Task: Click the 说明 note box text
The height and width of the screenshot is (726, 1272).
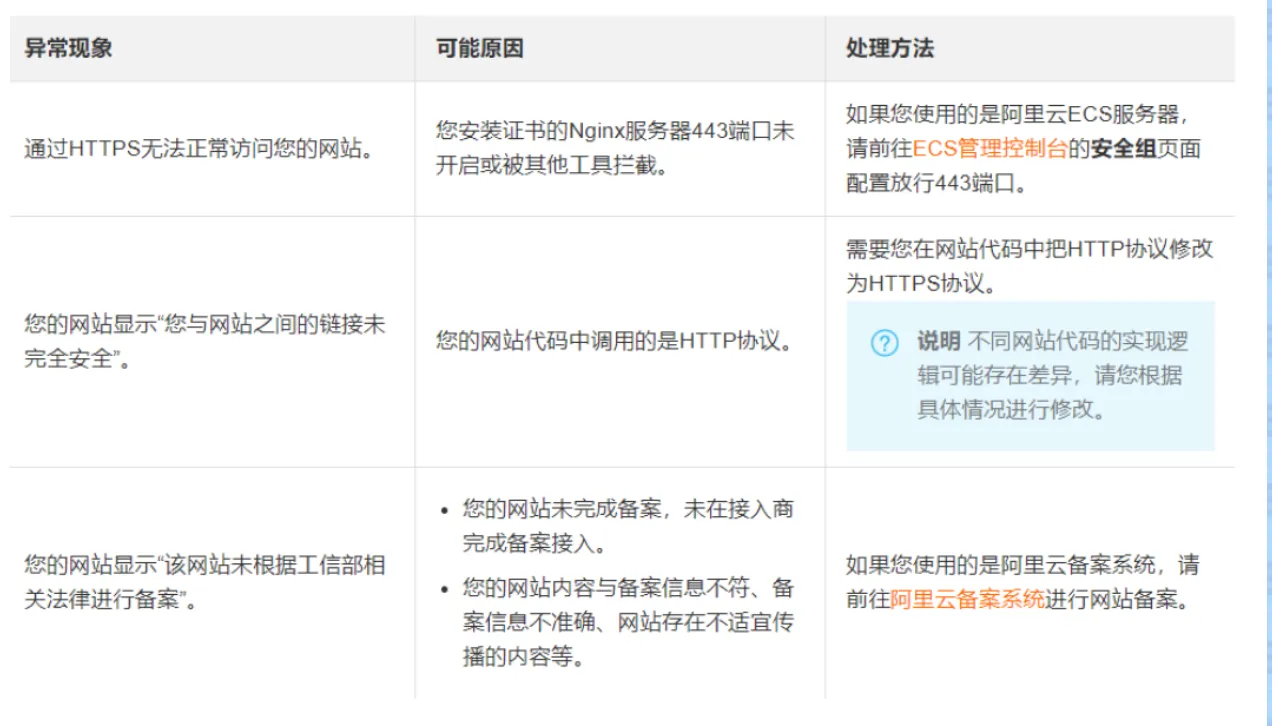Action: pos(1052,376)
